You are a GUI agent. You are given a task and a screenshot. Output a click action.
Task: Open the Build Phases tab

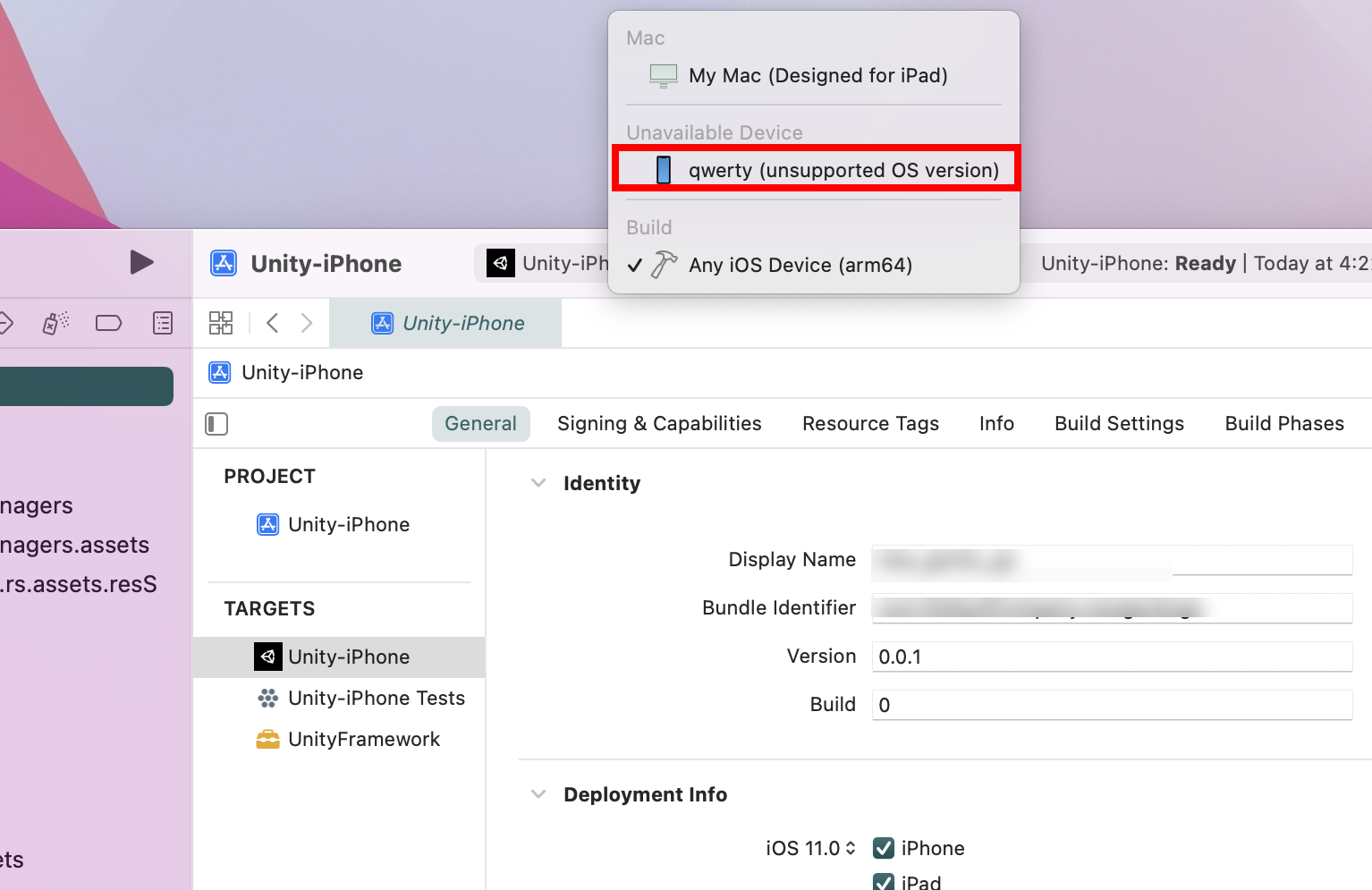1284,423
